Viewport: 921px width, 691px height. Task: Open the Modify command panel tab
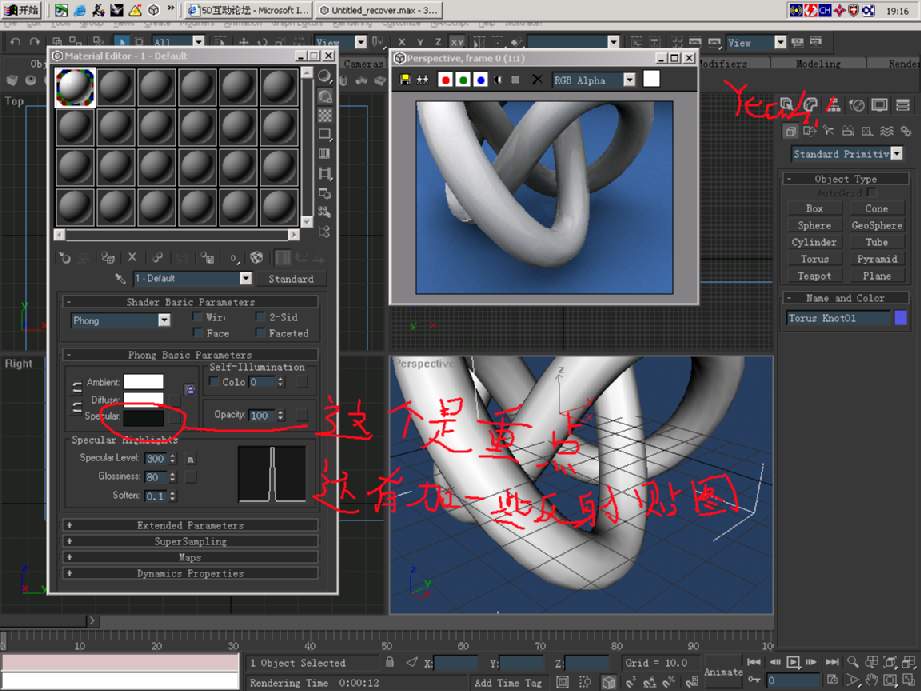(x=811, y=105)
